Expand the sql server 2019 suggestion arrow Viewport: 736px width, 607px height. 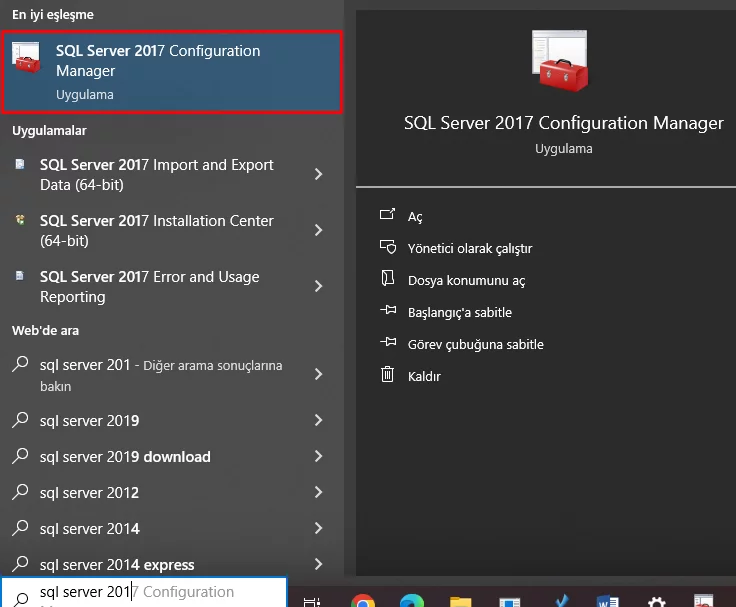319,420
